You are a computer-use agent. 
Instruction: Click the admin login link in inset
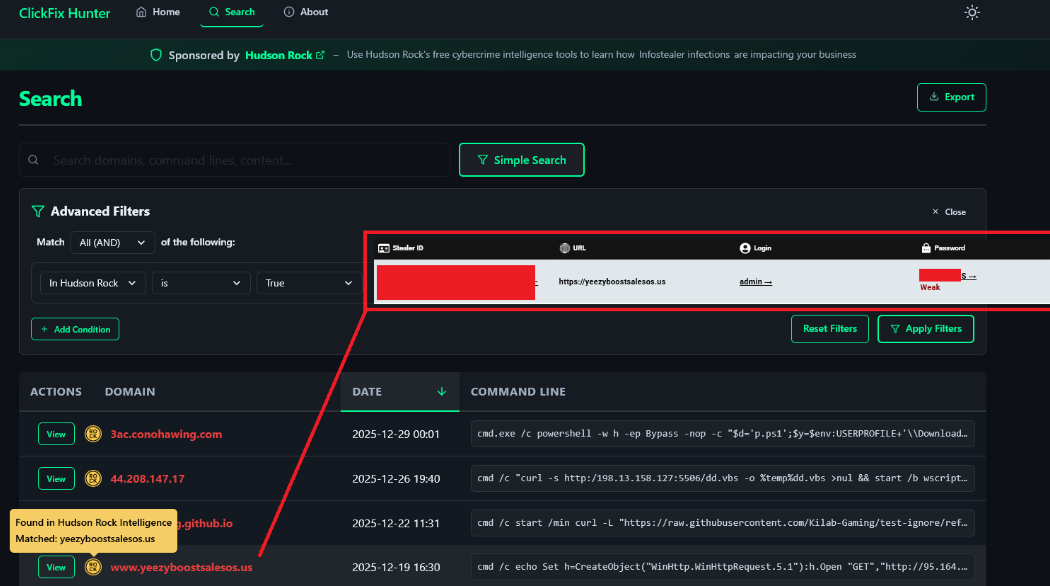755,282
